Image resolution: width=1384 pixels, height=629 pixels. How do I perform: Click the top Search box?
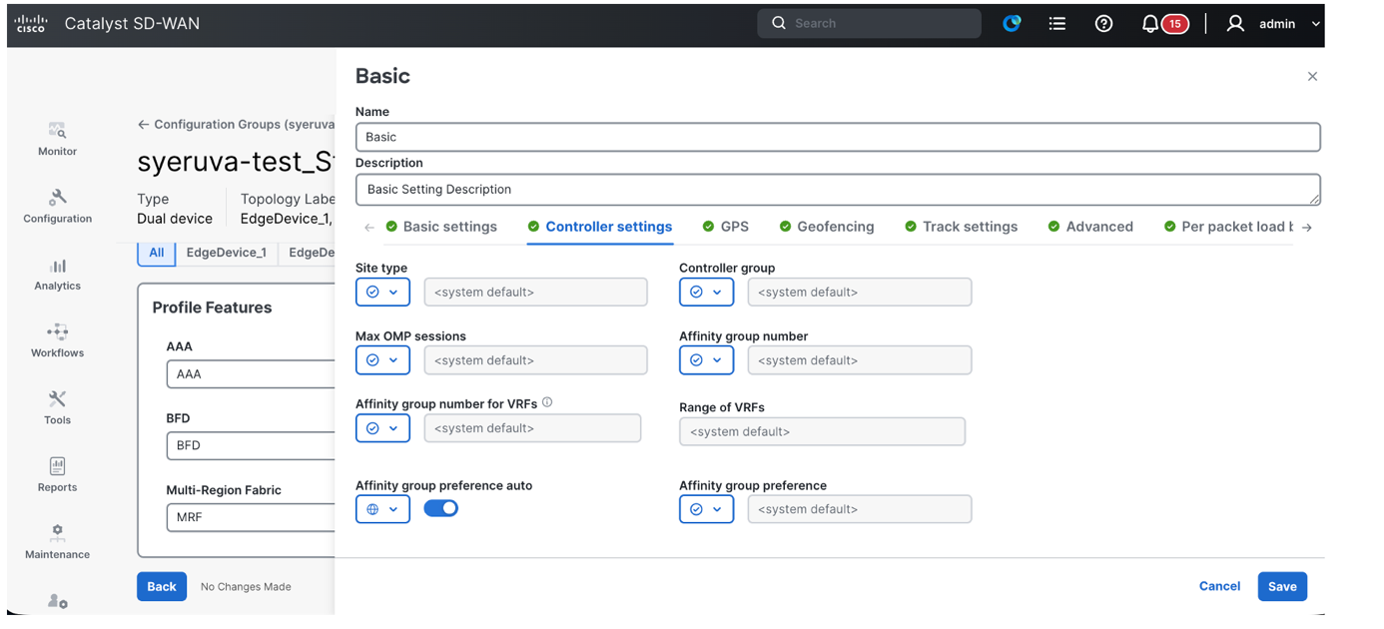[869, 23]
